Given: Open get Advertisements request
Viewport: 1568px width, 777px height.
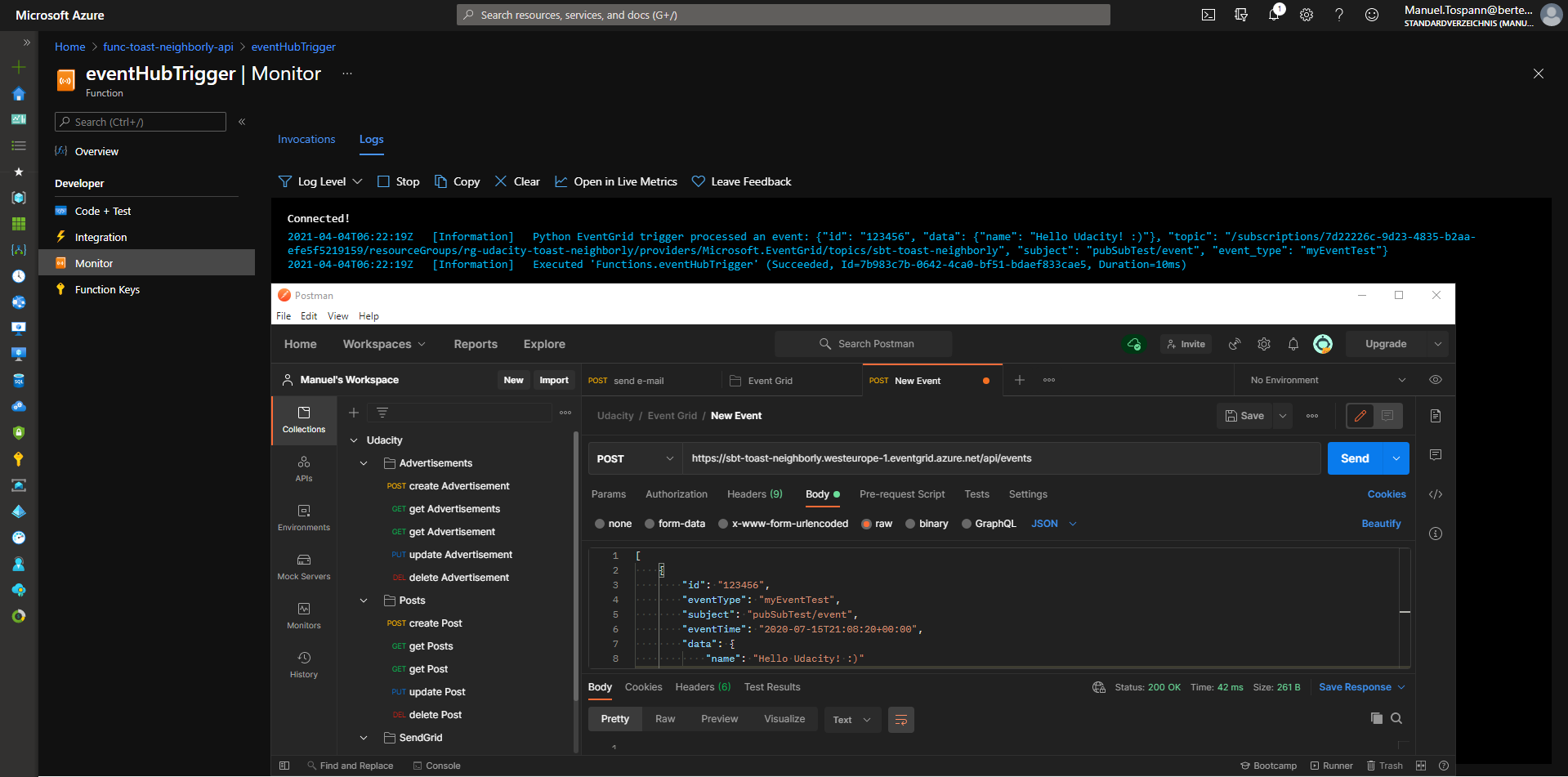Looking at the screenshot, I should click(454, 509).
